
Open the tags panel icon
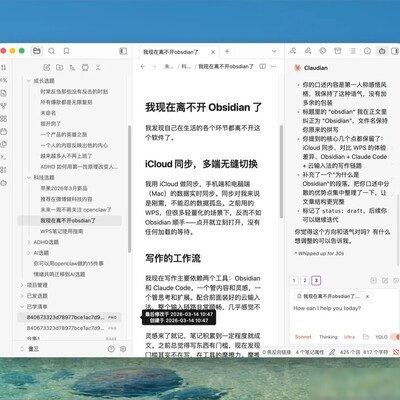click(x=323, y=51)
